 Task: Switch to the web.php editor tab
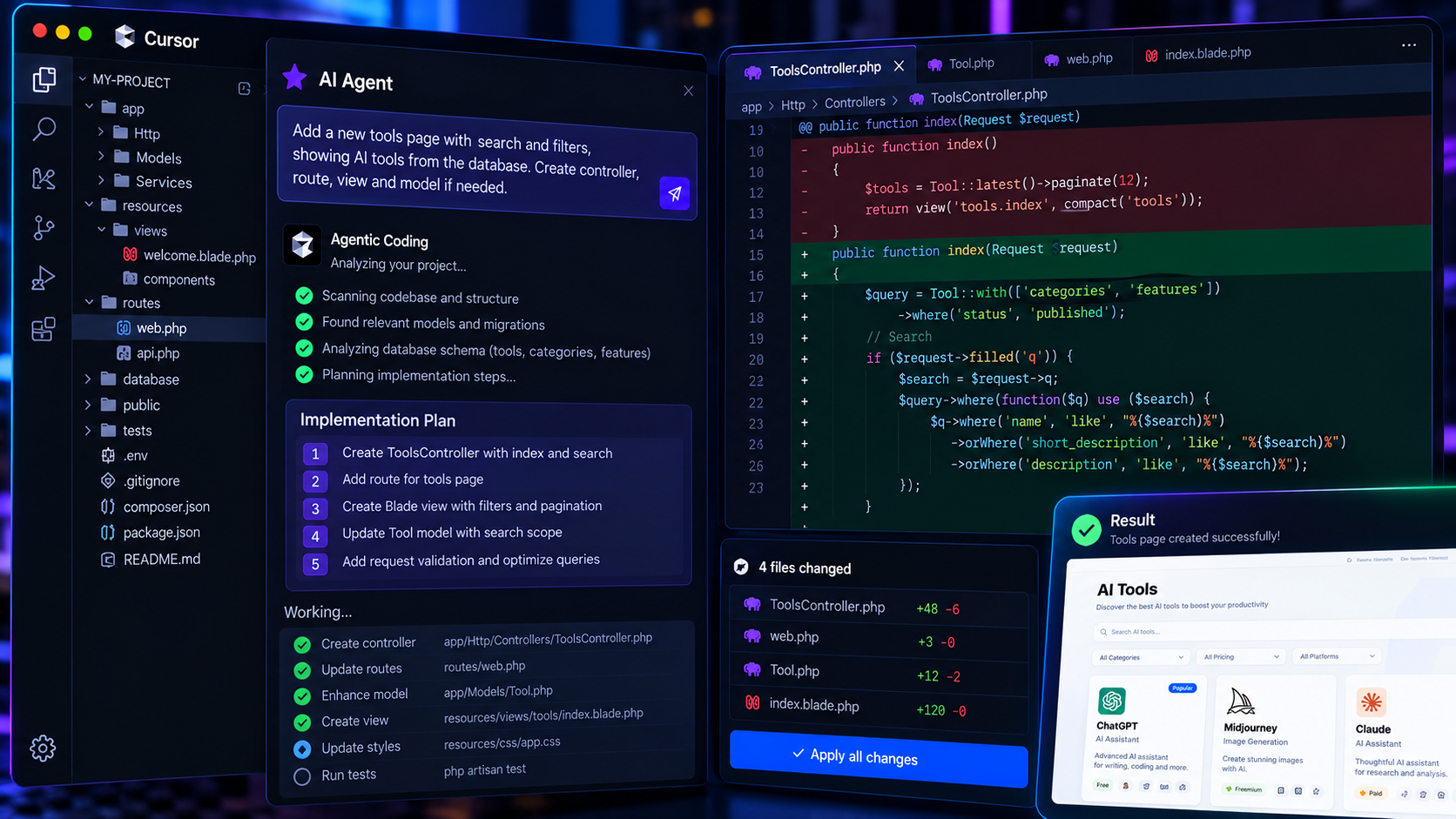1079,59
